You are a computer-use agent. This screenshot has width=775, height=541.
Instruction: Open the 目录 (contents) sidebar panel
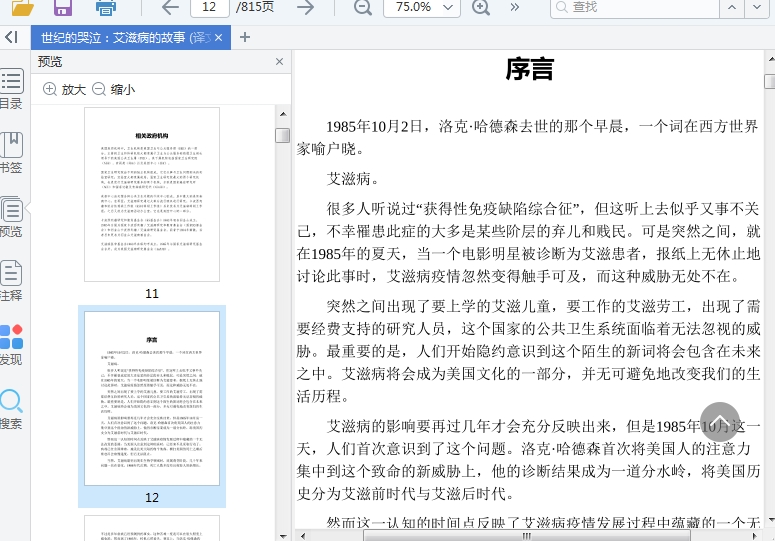[x=11, y=89]
